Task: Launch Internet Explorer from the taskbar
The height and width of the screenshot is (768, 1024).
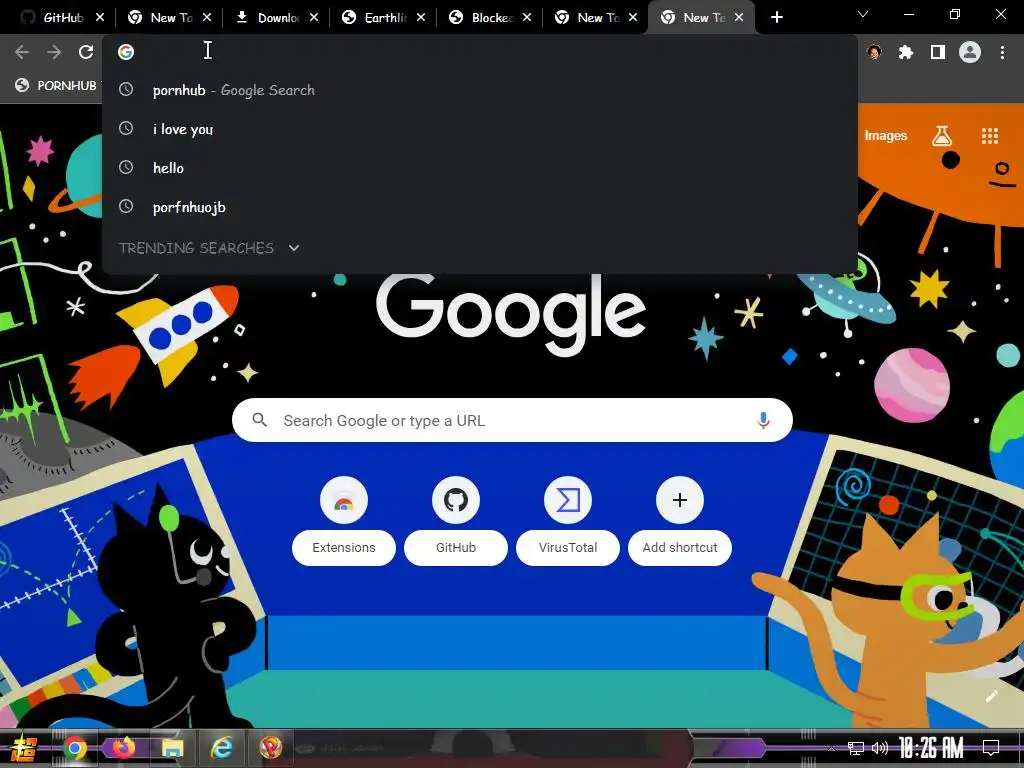Action: (x=221, y=748)
